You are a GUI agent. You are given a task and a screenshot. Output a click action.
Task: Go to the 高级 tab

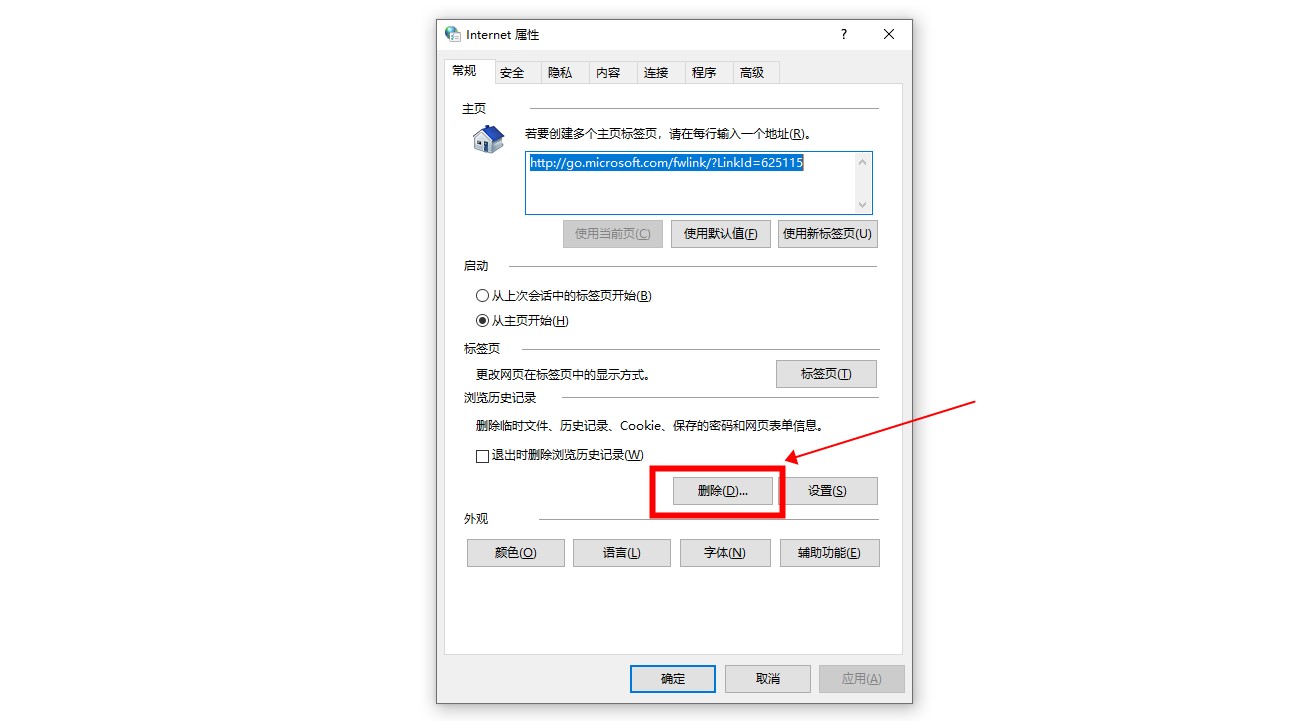[x=752, y=73]
